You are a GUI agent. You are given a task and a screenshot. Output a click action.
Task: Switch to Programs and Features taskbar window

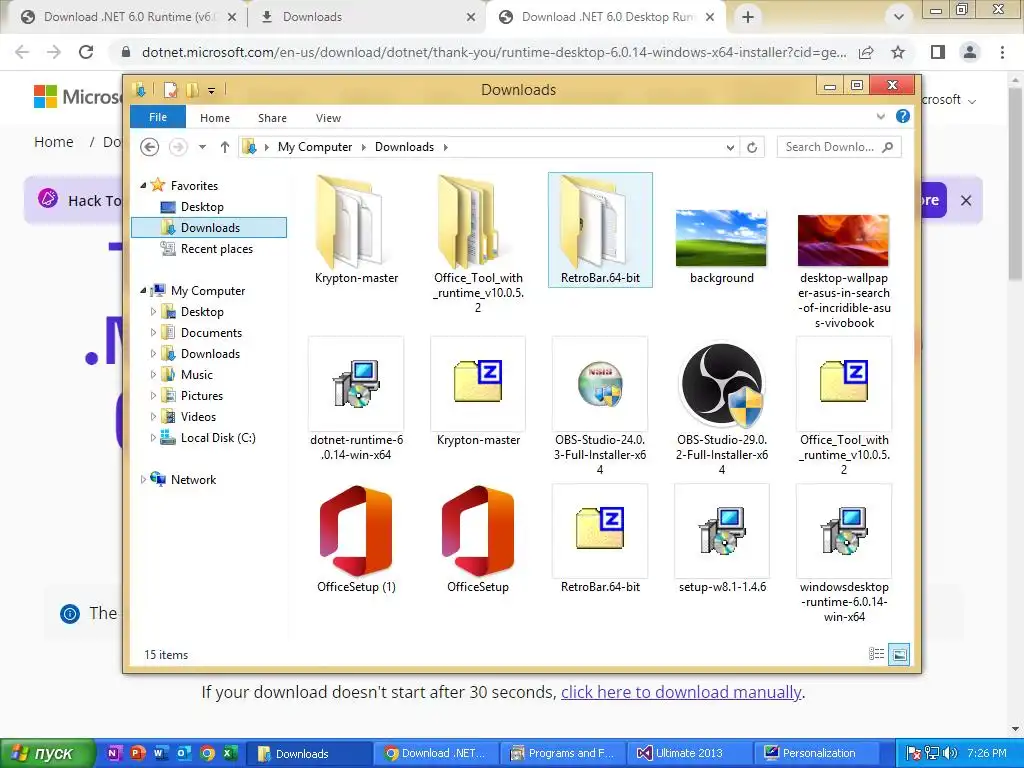tap(562, 754)
